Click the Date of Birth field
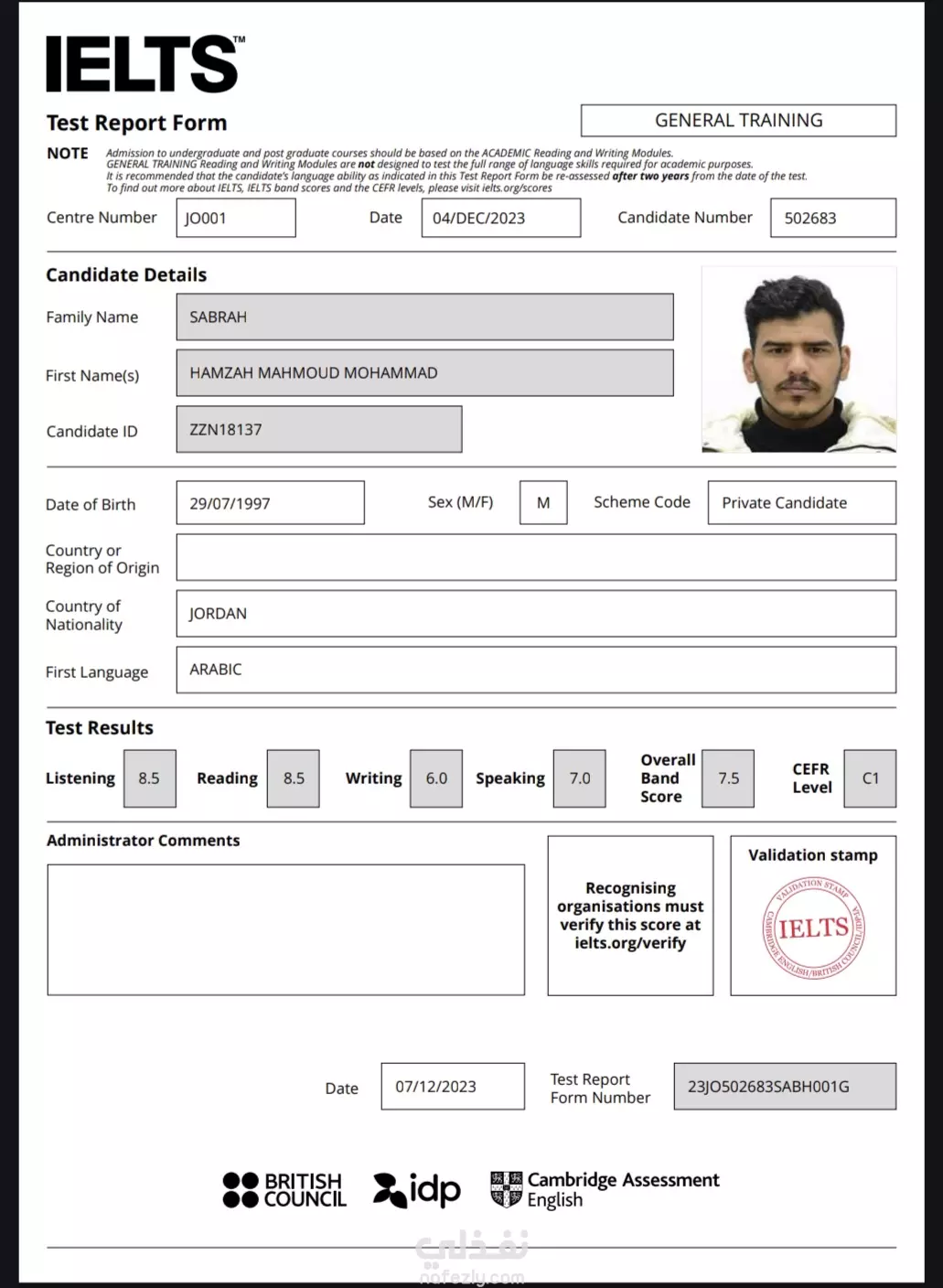Screen dimensions: 943x1288 pyautogui.click(x=270, y=503)
